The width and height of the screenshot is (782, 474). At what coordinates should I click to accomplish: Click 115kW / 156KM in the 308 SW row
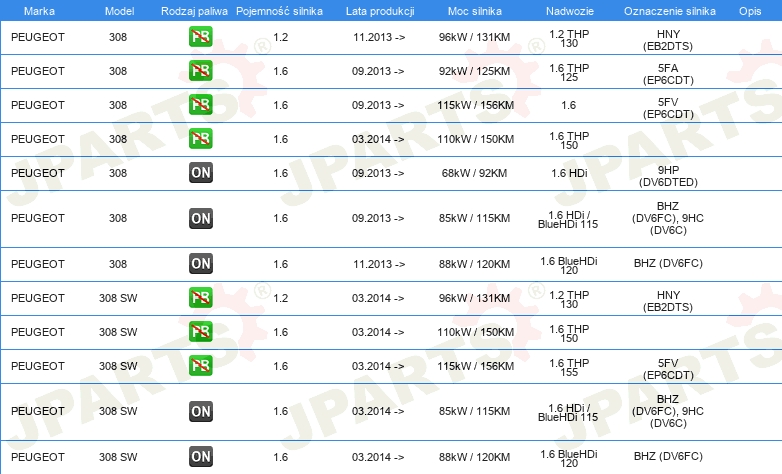[x=476, y=366]
